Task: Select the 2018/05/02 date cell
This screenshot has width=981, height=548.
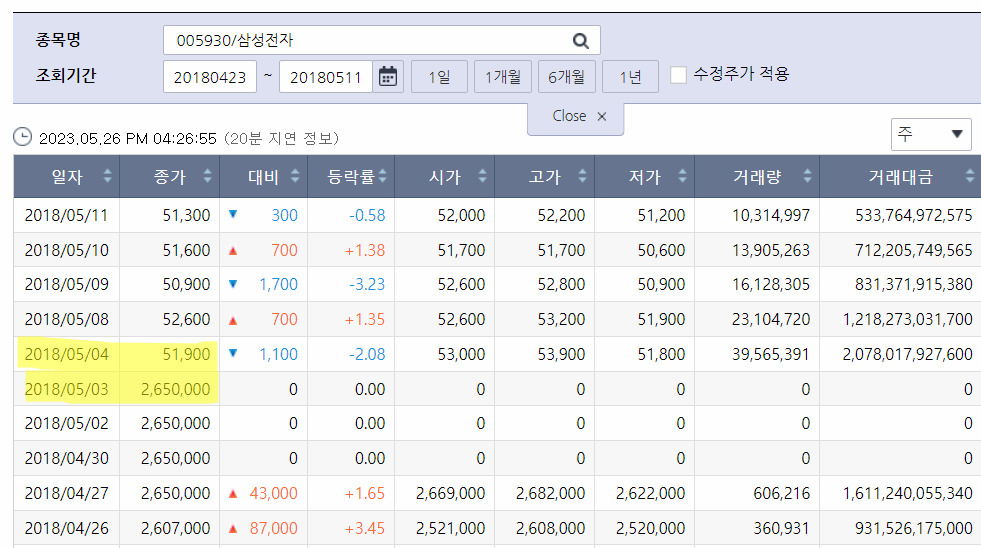Action: click(67, 424)
